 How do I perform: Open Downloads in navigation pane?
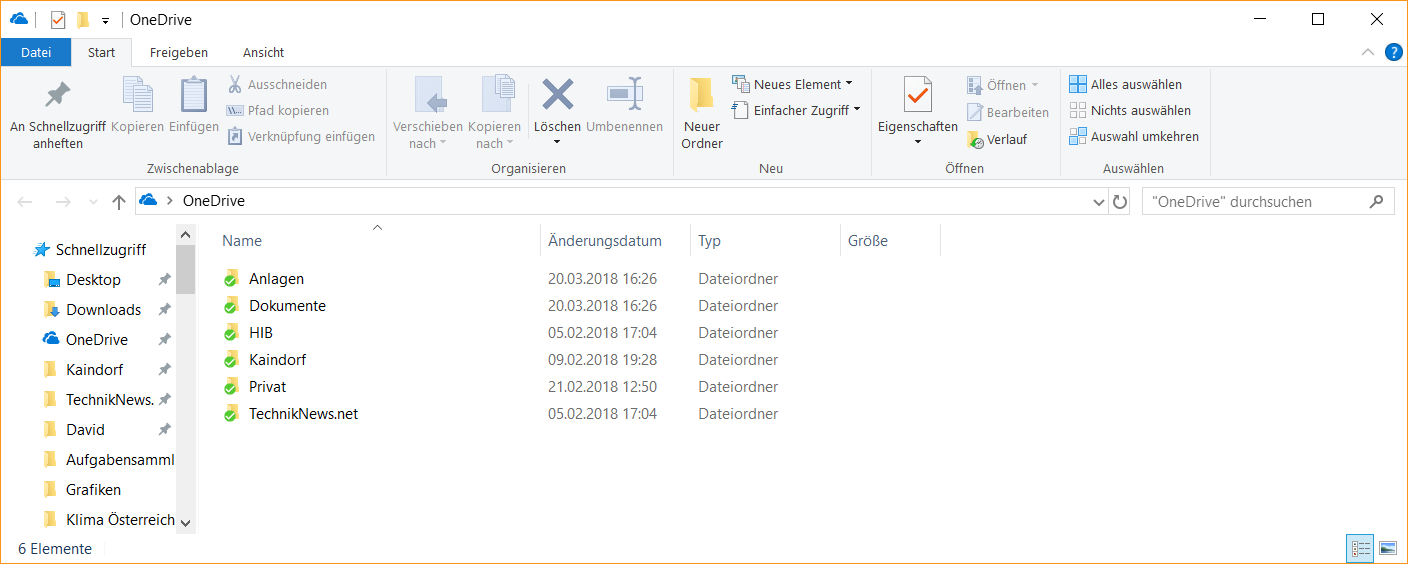tap(103, 310)
